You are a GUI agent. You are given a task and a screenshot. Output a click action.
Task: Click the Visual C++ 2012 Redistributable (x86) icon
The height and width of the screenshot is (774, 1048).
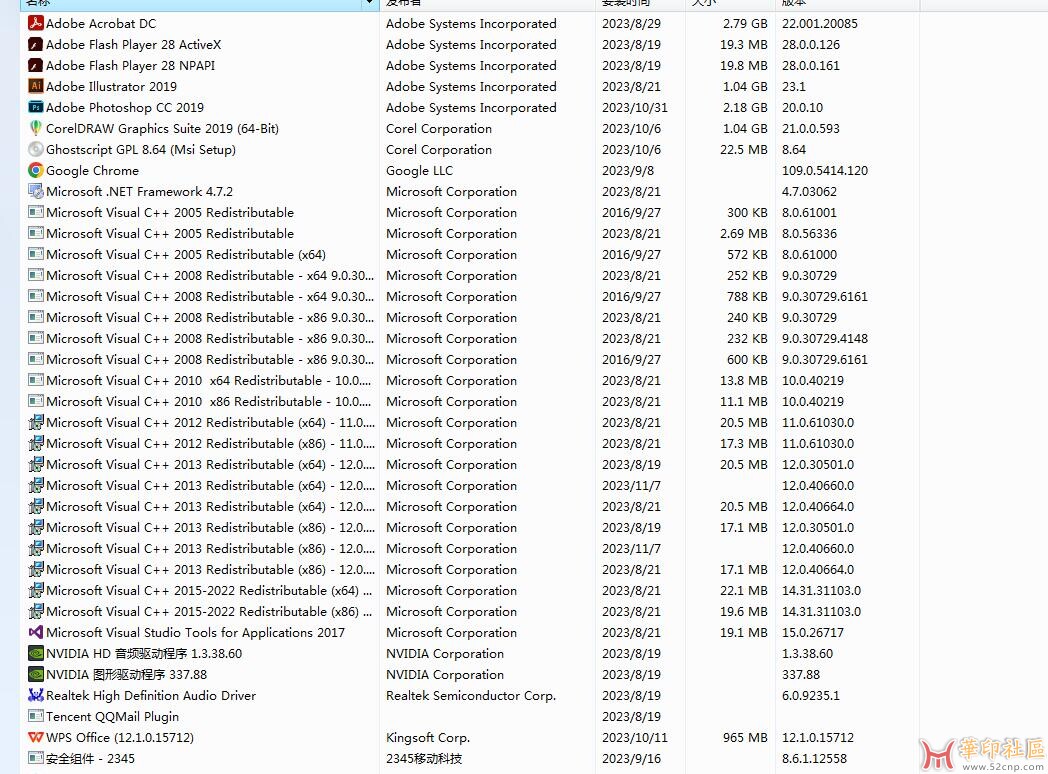coord(35,444)
